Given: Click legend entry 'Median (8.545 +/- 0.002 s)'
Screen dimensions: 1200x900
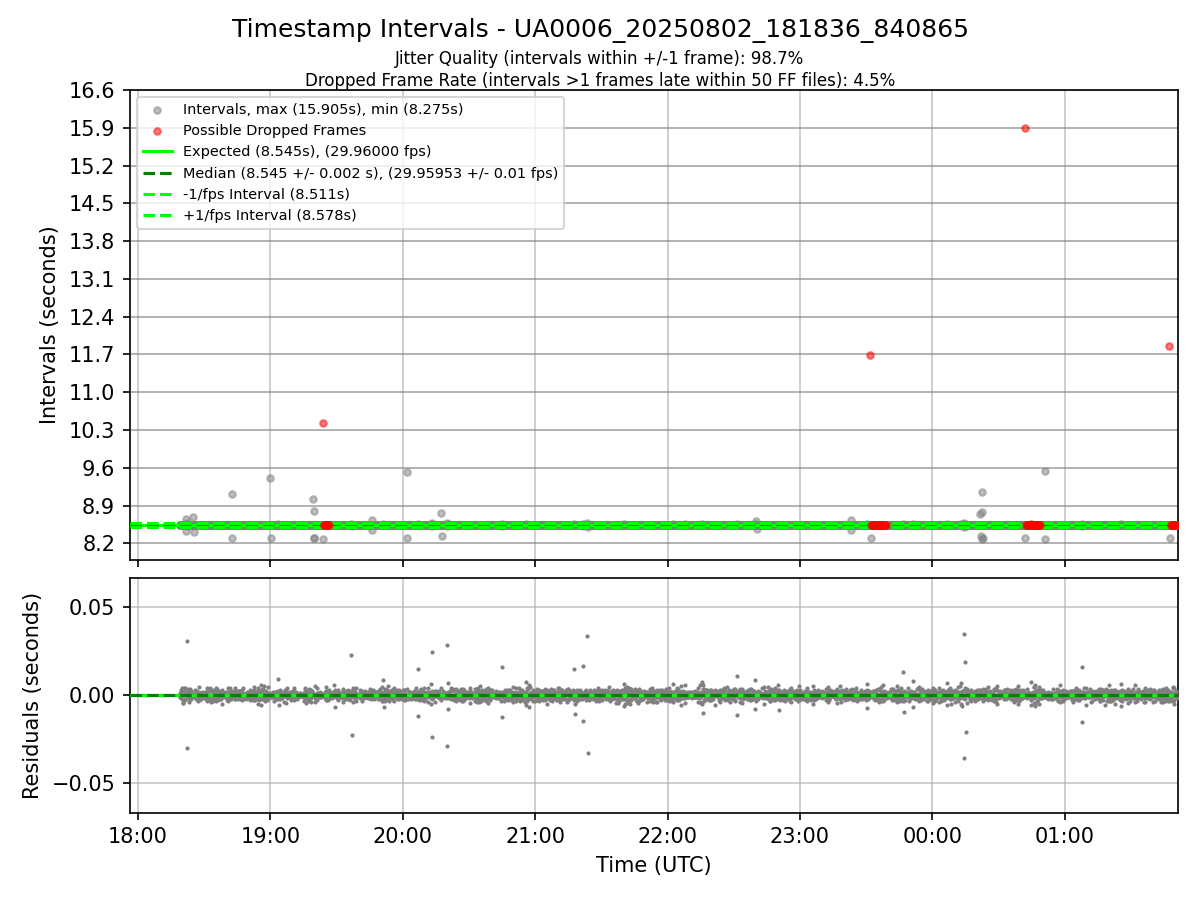Looking at the screenshot, I should (x=370, y=173).
